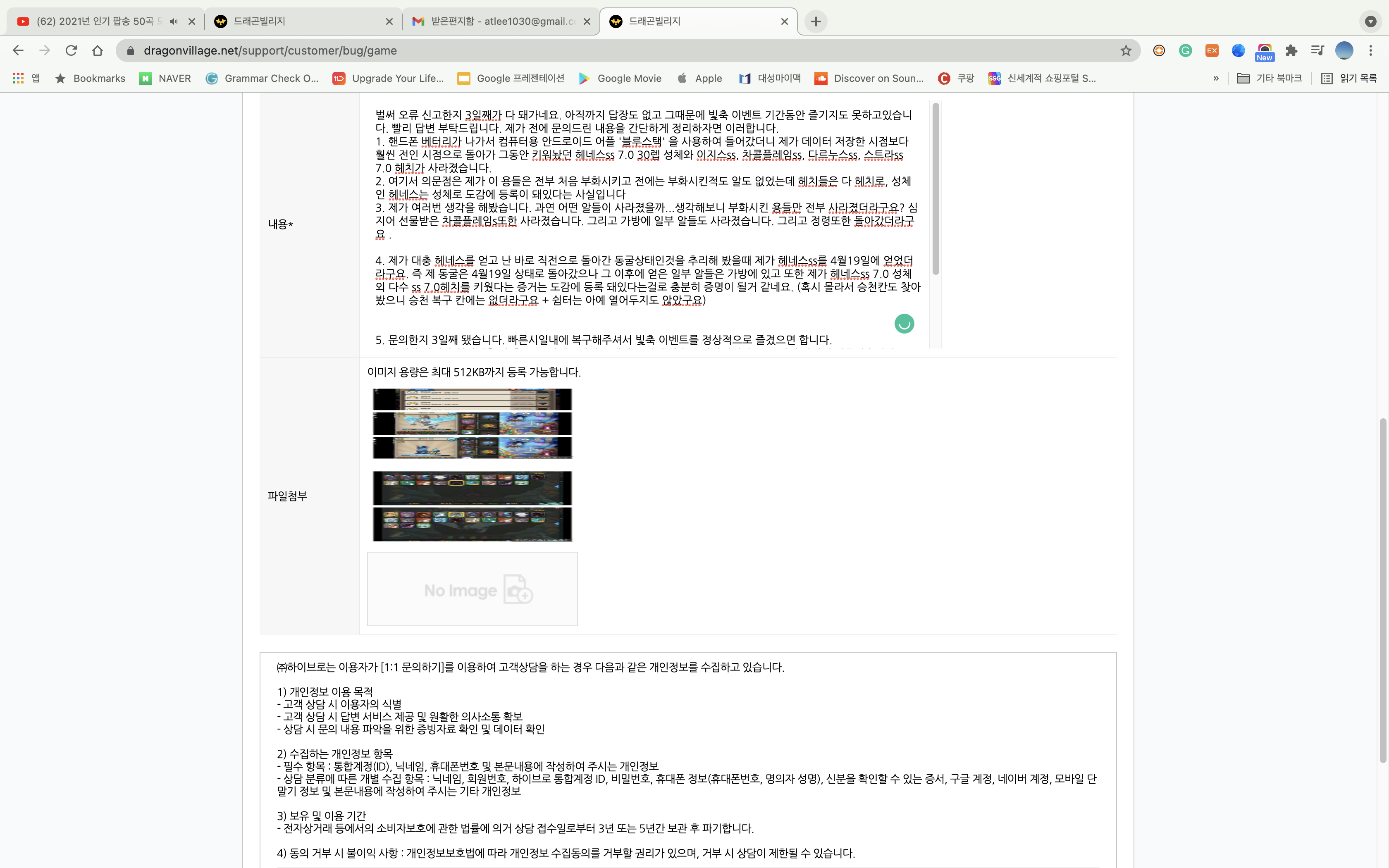Switch to the Gmail 받은편지함 tab
Screen dimensions: 1389x868
(x=494, y=21)
